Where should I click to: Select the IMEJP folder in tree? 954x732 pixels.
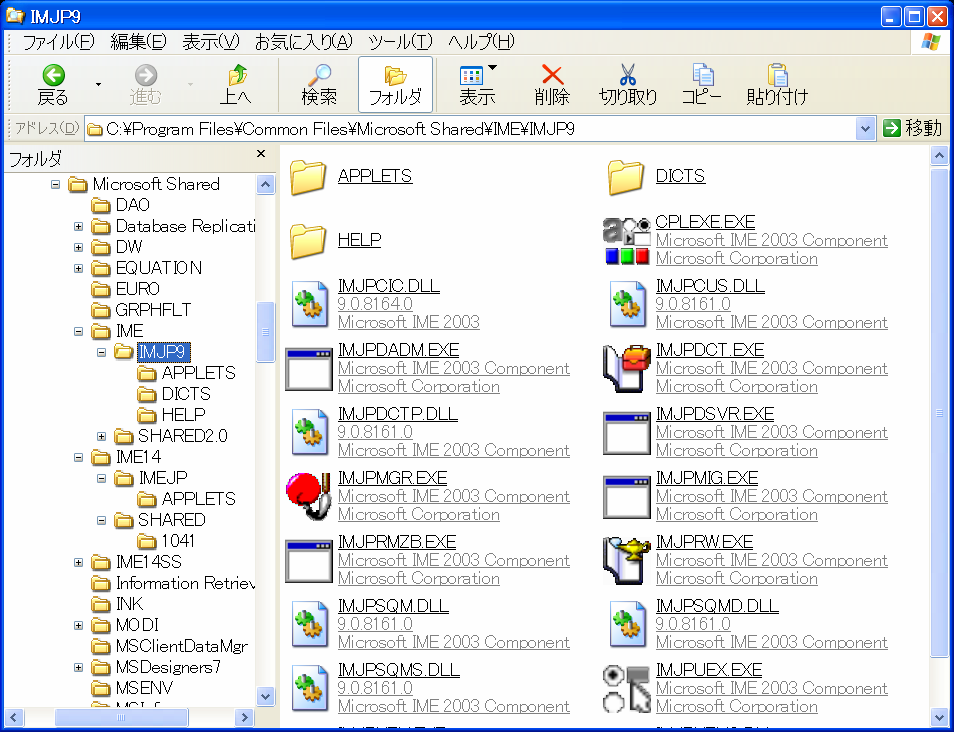(x=151, y=478)
